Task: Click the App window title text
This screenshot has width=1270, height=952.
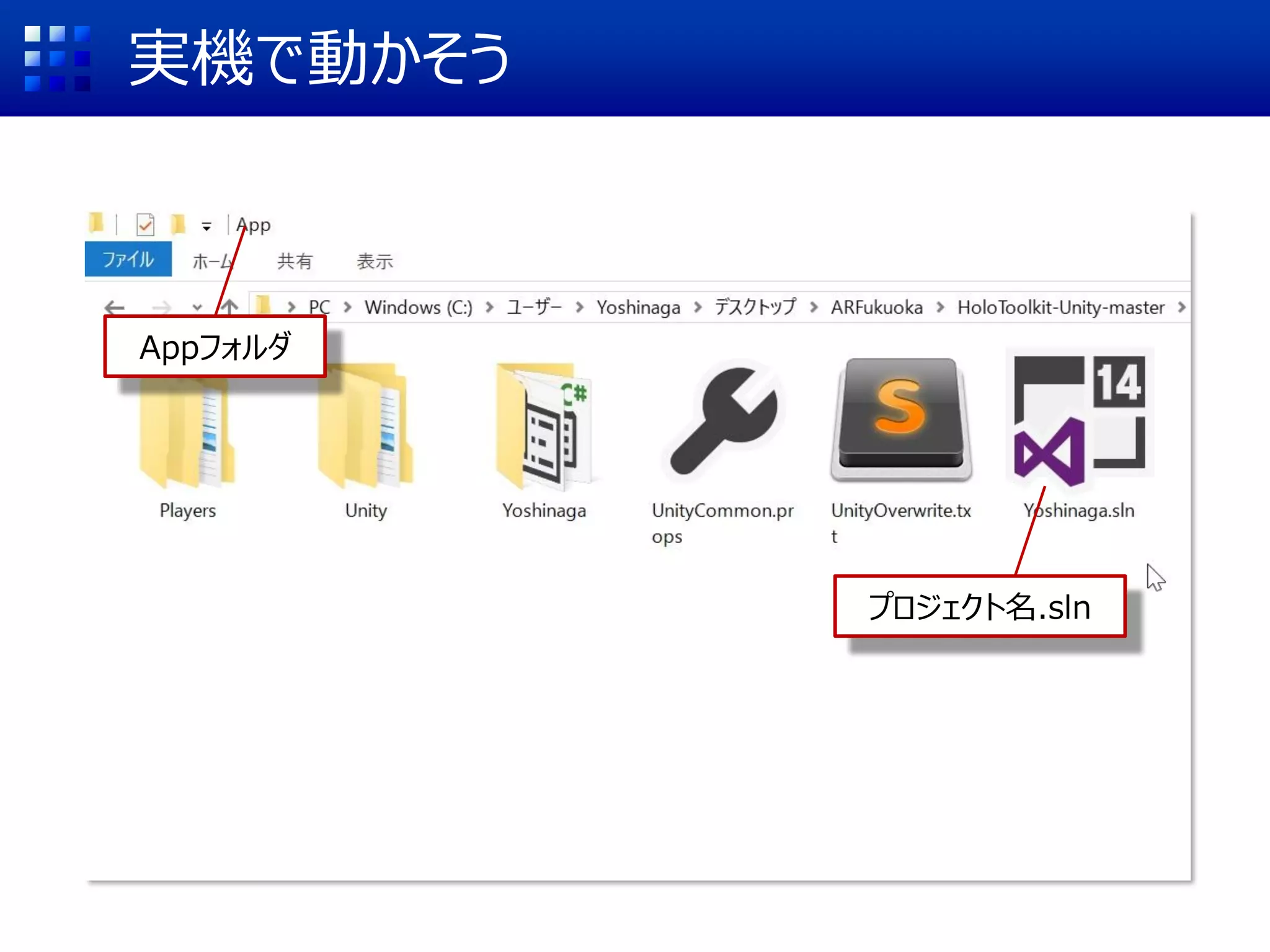Action: pos(254,225)
